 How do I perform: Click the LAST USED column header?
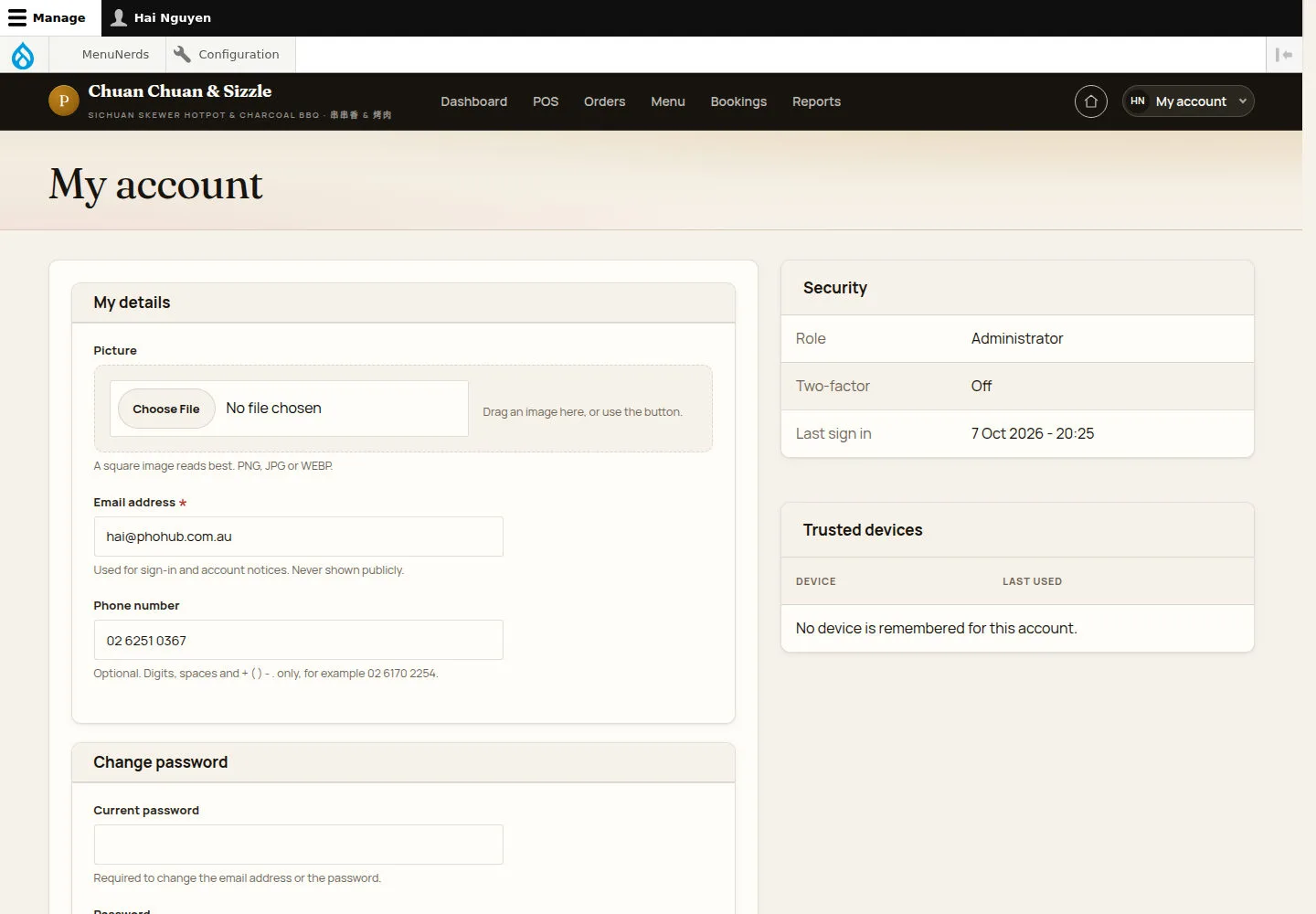pos(1032,581)
